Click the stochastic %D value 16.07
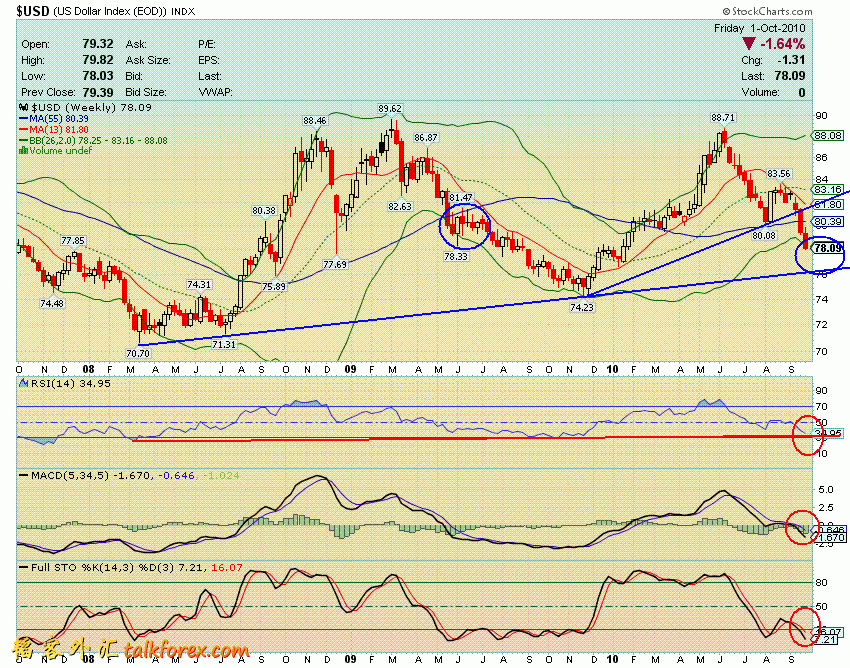The height and width of the screenshot is (668, 850). tap(227, 568)
